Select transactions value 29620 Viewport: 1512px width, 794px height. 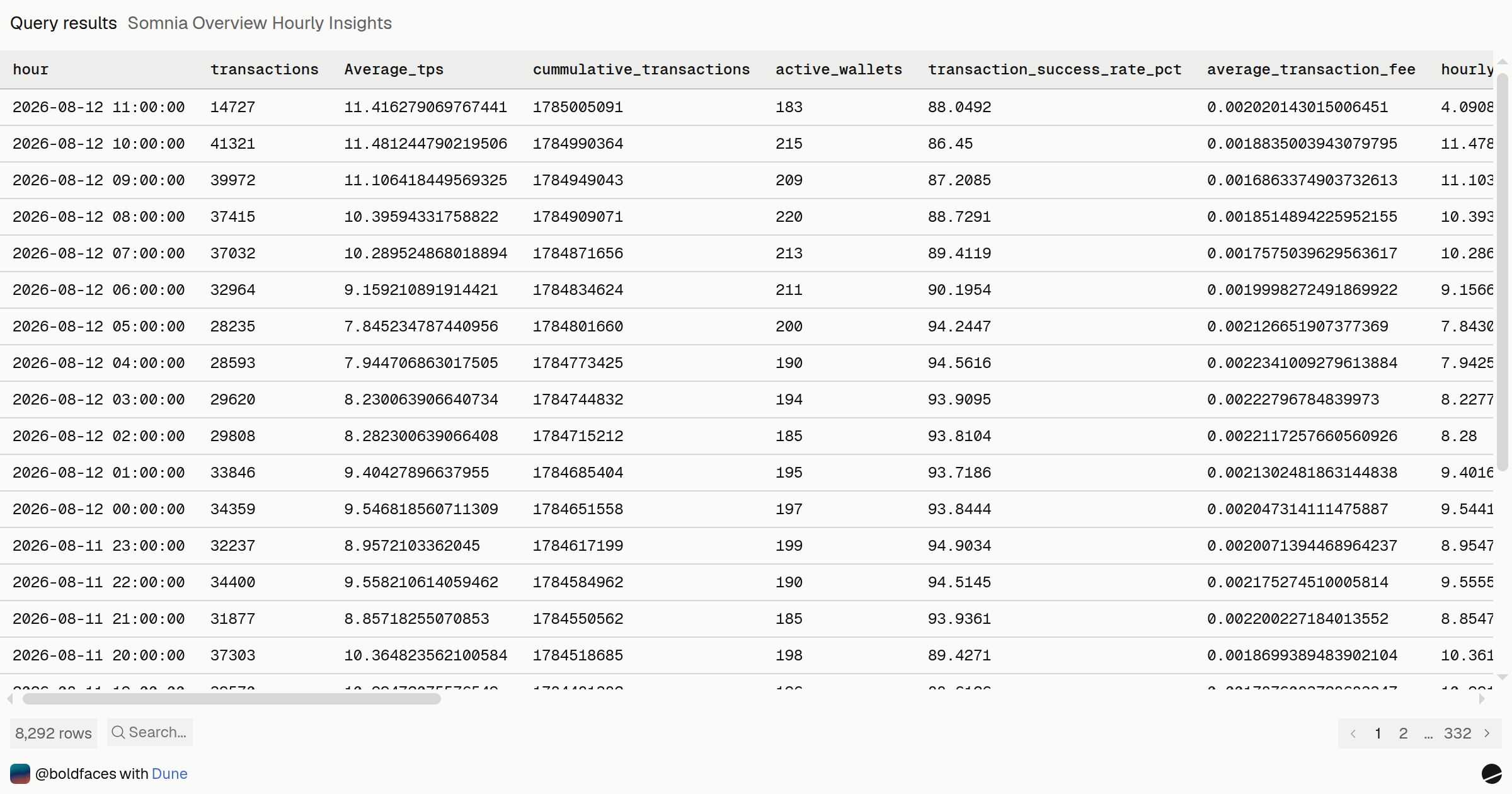[232, 400]
